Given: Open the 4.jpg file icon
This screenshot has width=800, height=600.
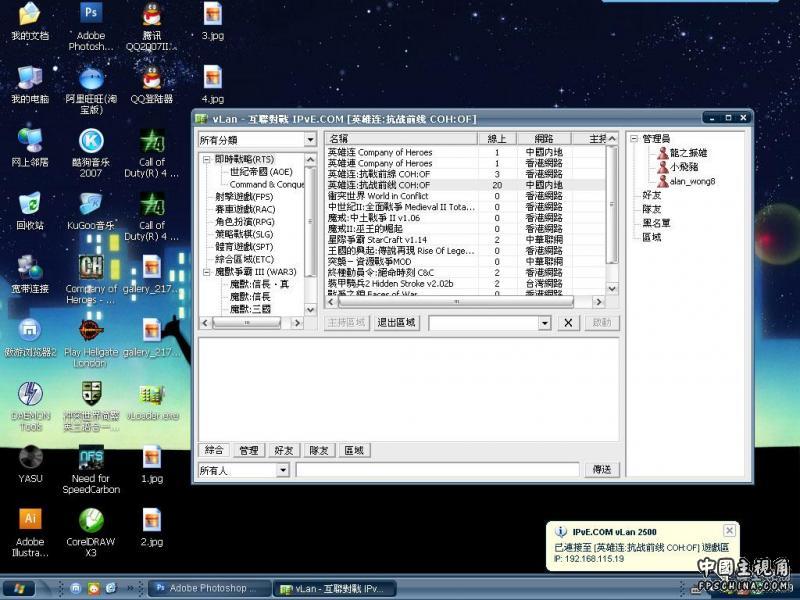Looking at the screenshot, I should (212, 85).
